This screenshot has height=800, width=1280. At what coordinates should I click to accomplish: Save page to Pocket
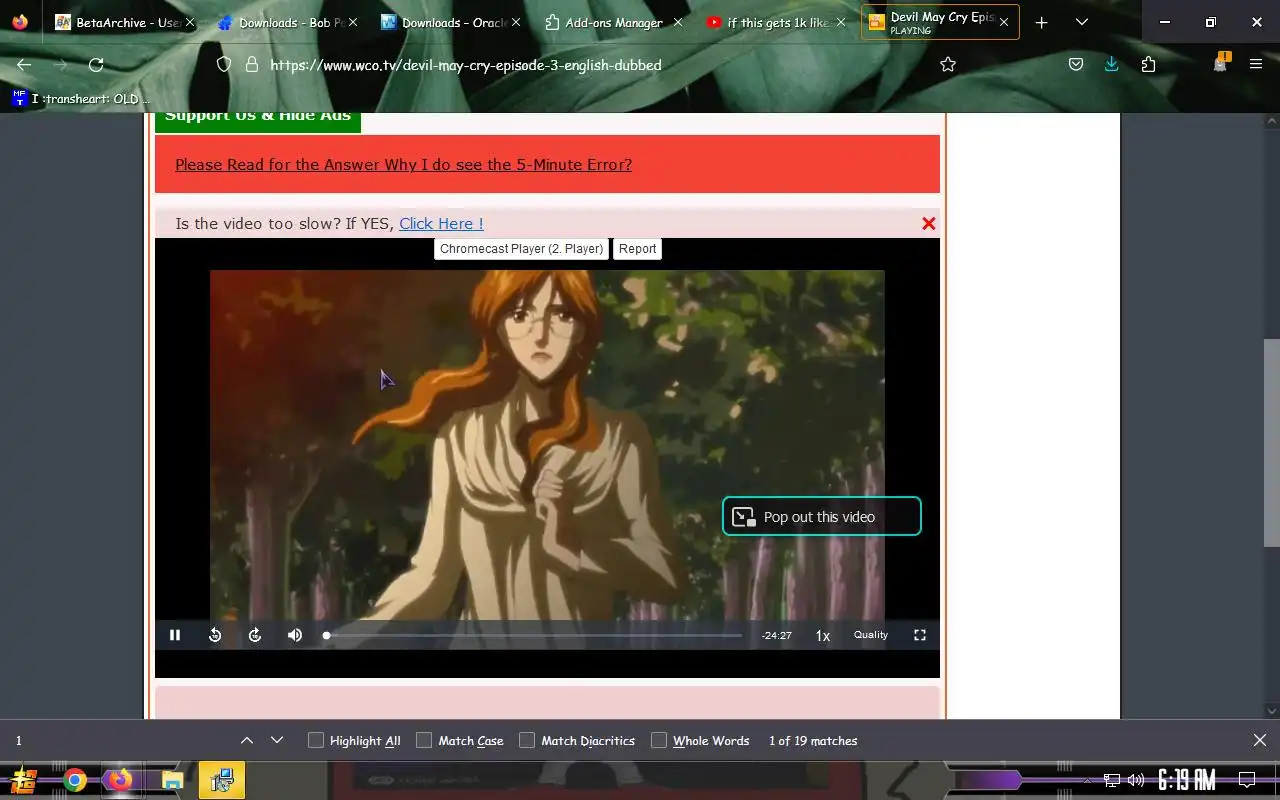1076,64
